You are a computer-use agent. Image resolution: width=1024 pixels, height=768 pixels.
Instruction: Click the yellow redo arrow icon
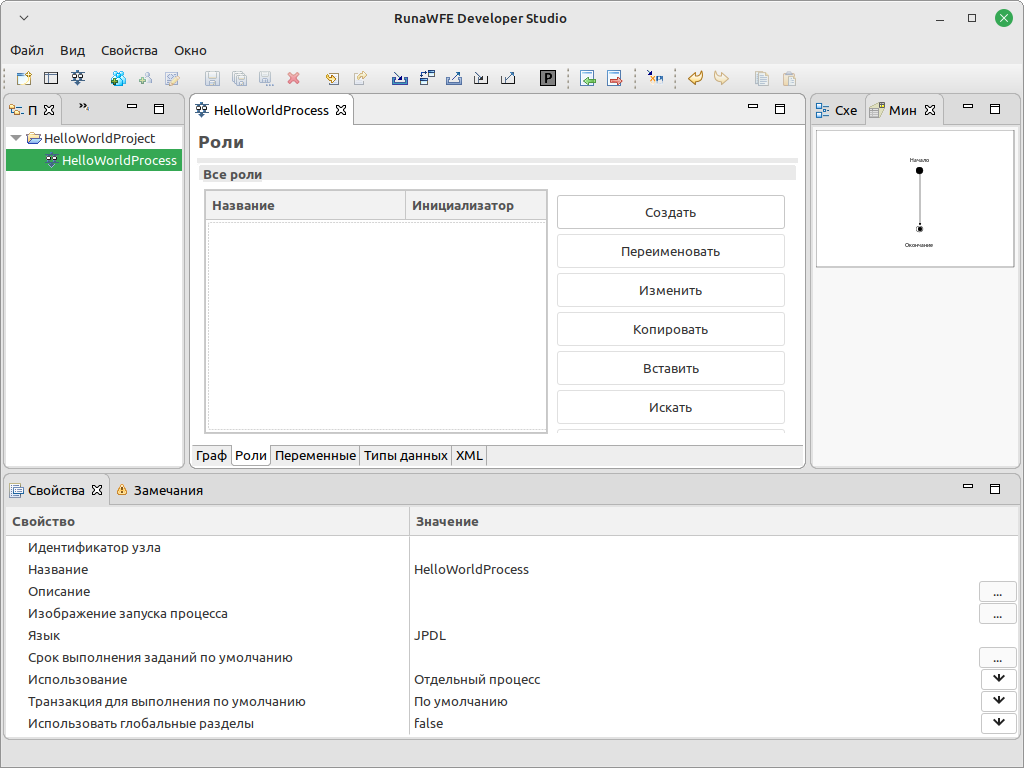pos(721,78)
